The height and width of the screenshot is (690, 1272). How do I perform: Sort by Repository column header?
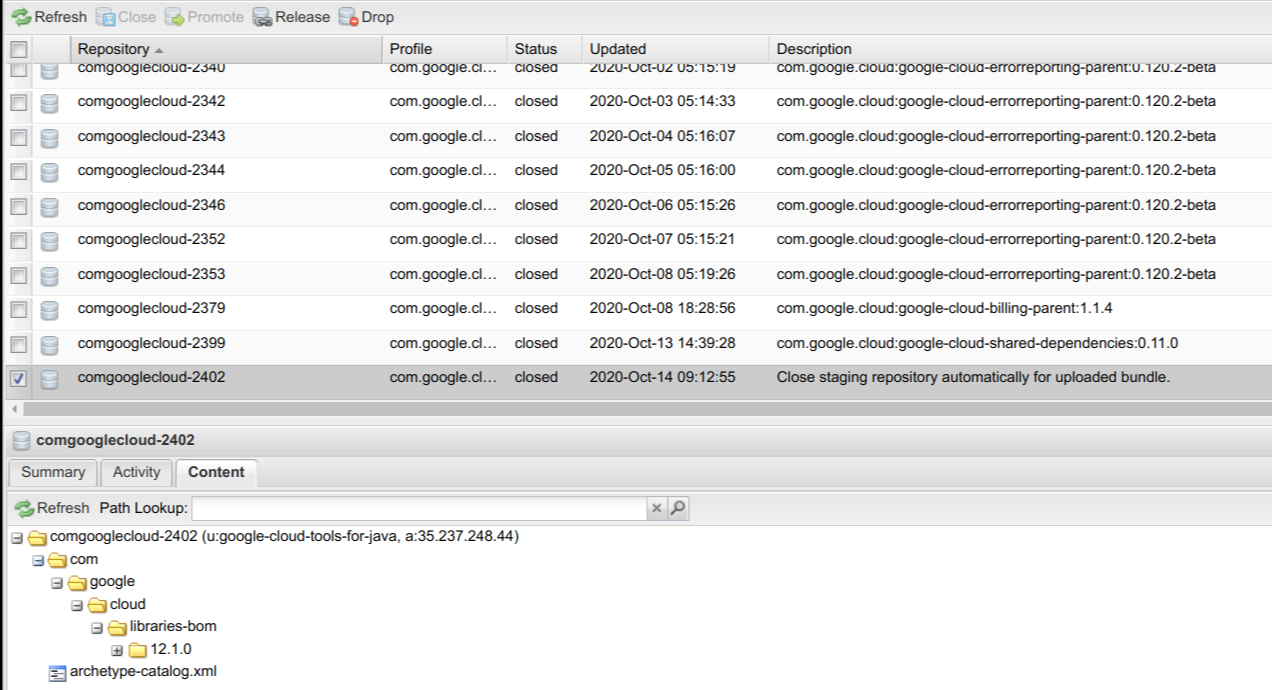[x=225, y=49]
